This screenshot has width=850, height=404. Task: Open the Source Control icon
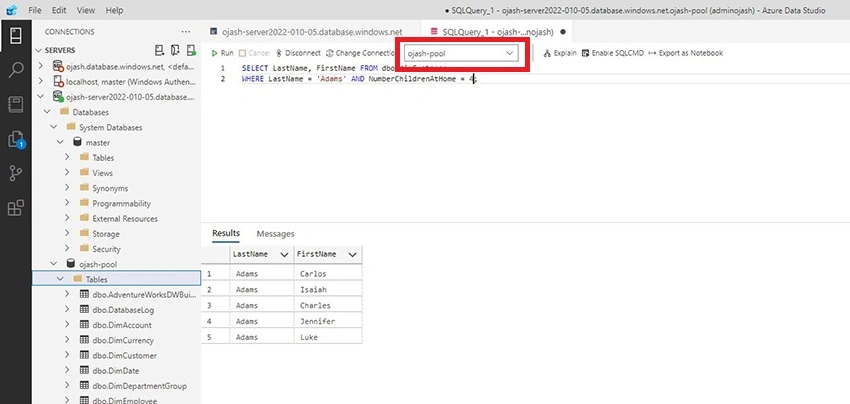(16, 173)
